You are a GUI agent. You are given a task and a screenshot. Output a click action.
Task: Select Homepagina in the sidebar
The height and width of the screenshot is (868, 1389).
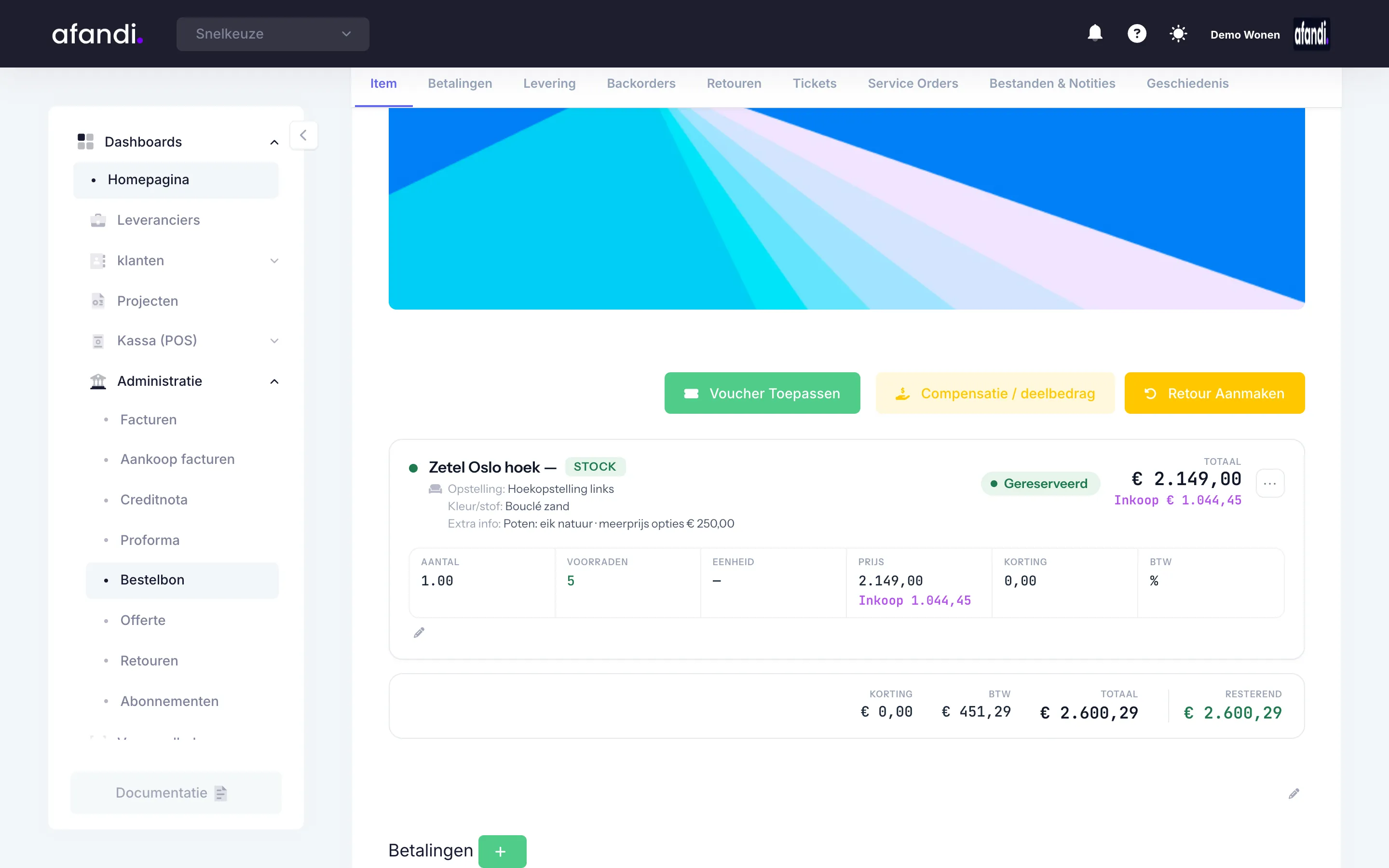tap(176, 180)
